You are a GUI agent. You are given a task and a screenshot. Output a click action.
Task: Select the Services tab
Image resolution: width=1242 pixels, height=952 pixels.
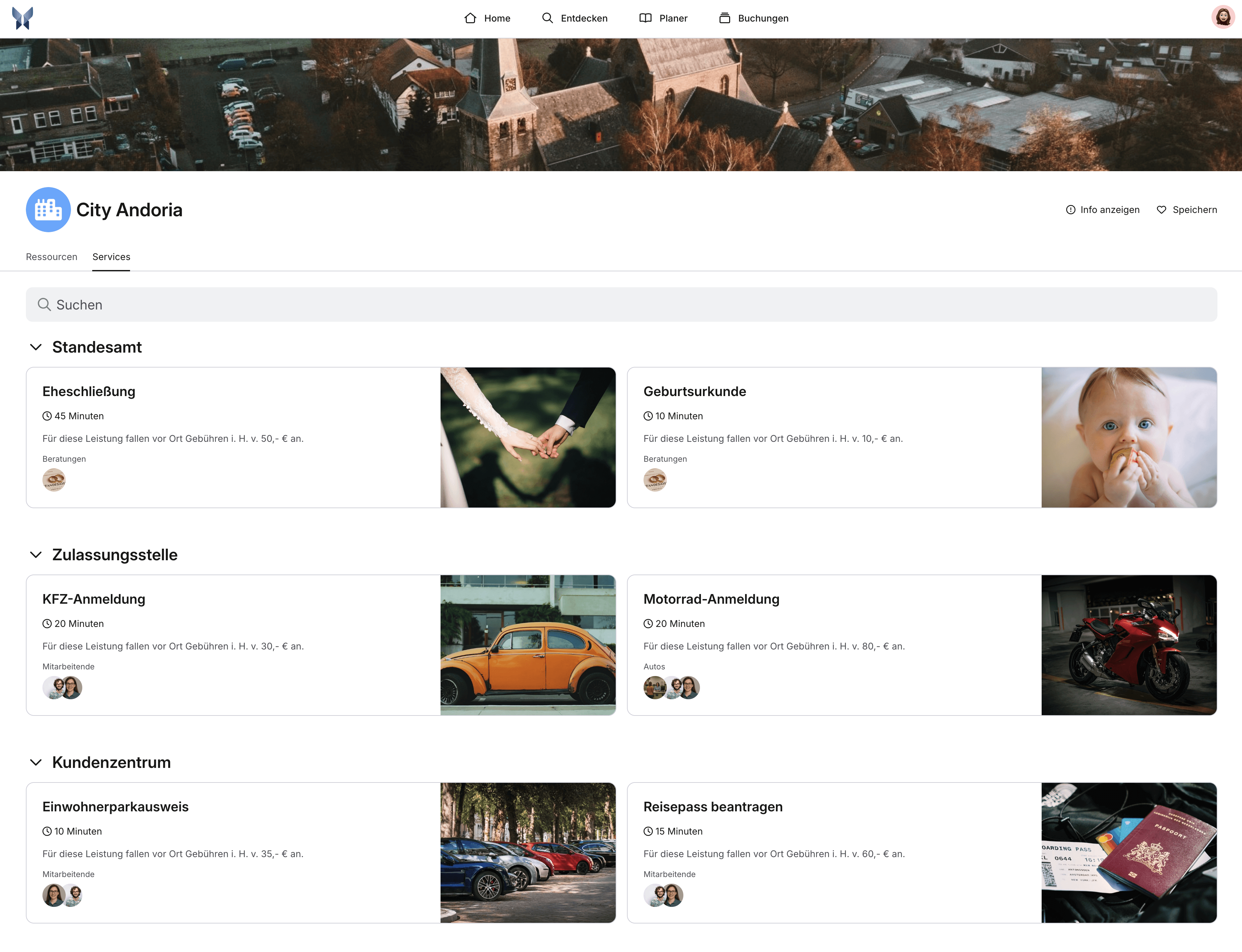111,257
